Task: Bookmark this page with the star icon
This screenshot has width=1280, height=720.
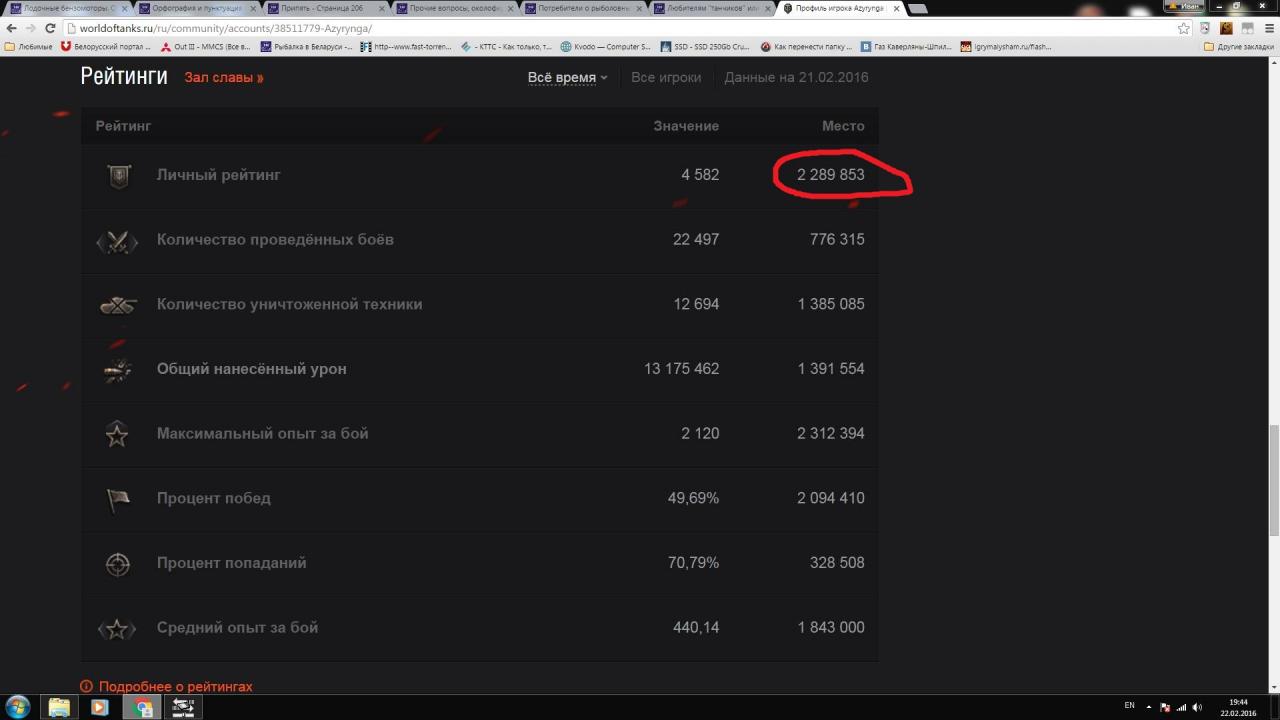Action: tap(1184, 28)
